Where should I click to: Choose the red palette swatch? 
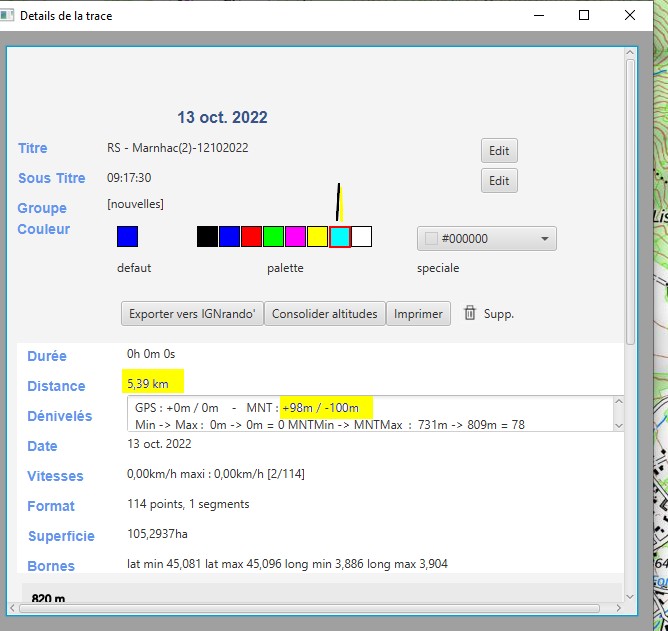pyautogui.click(x=251, y=237)
